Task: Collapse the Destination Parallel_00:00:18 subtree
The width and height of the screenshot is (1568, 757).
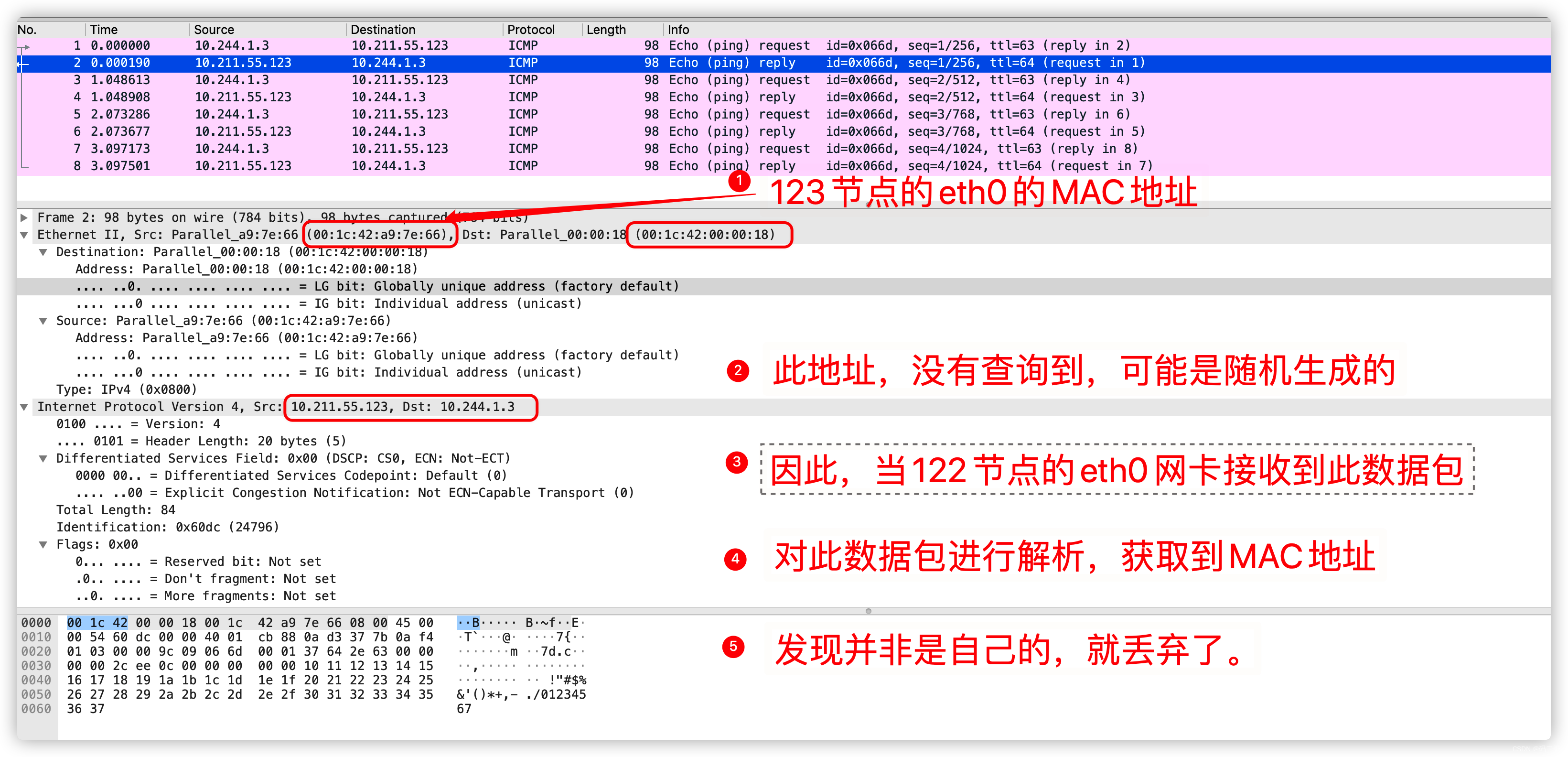Action: click(x=43, y=252)
